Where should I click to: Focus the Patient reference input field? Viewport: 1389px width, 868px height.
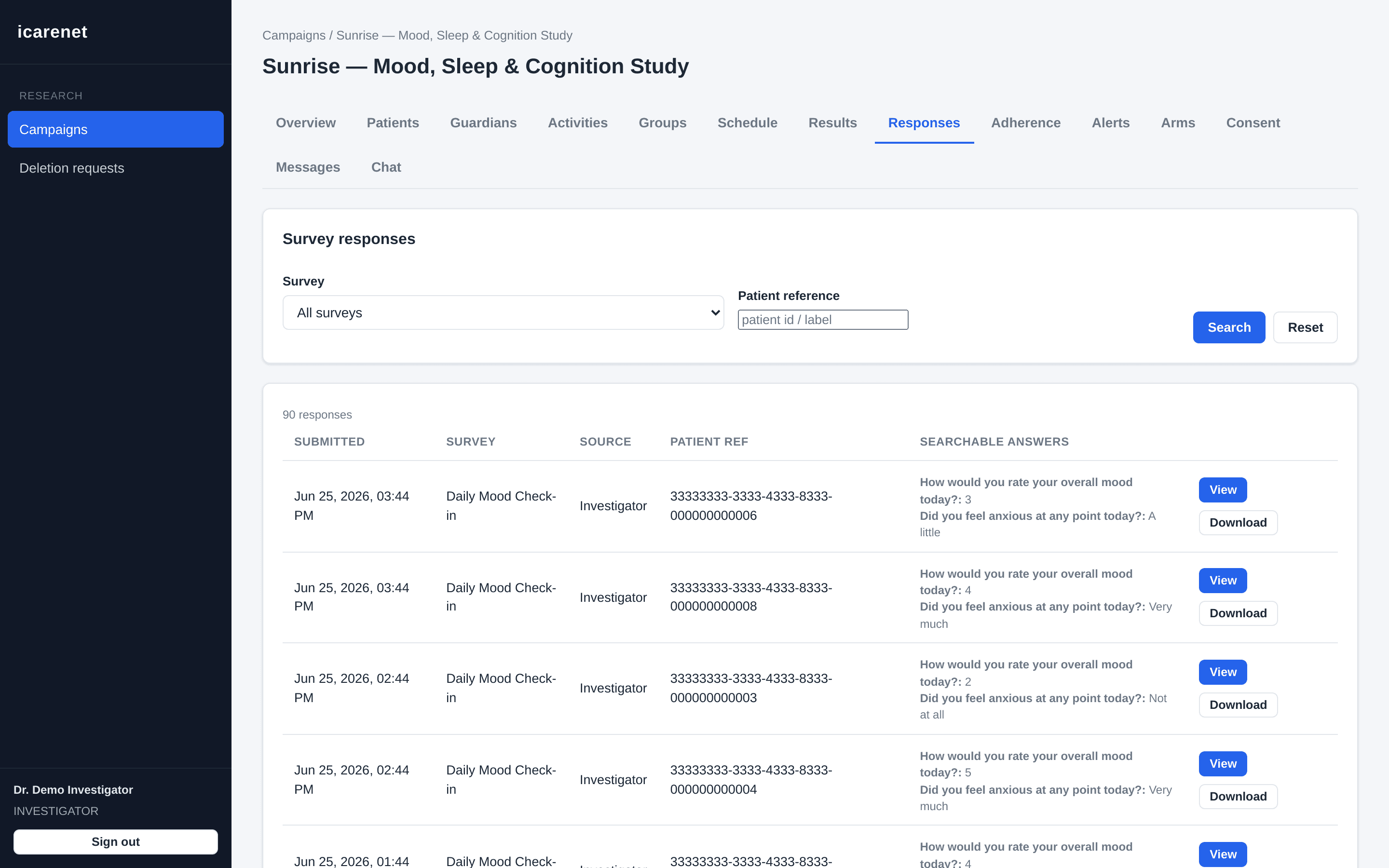click(x=822, y=320)
